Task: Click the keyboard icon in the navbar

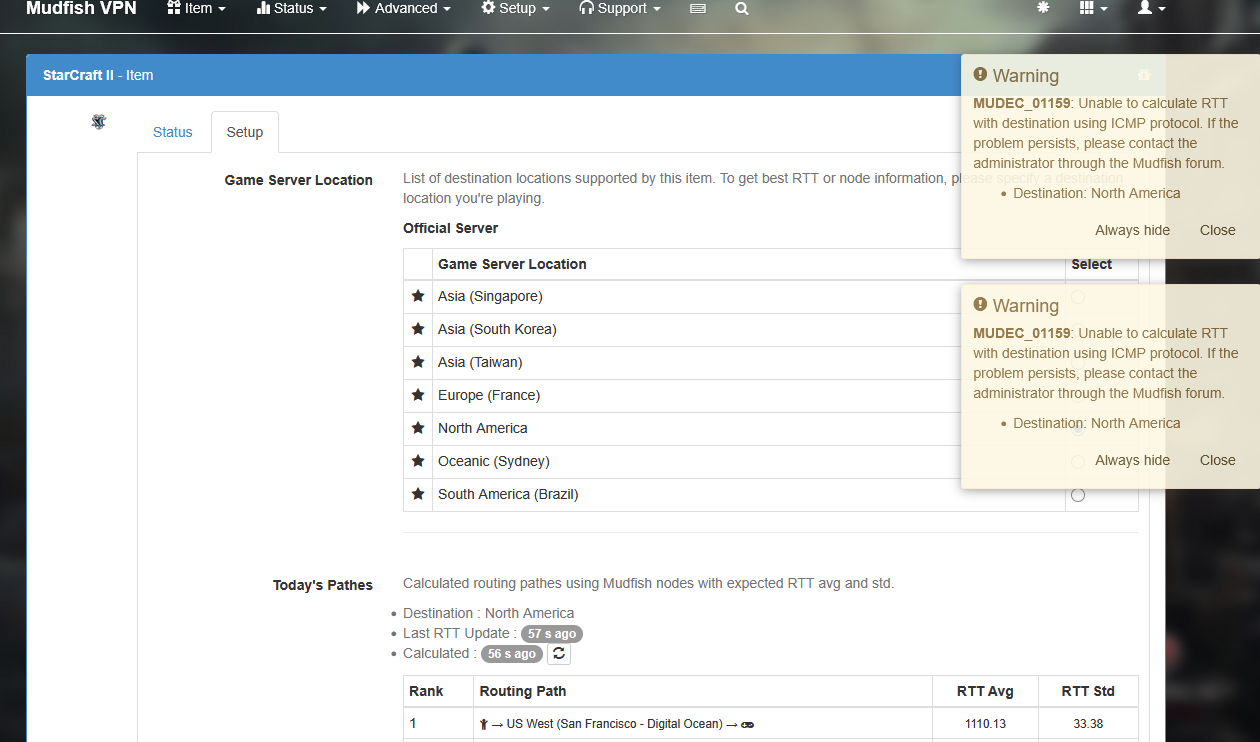Action: click(698, 9)
